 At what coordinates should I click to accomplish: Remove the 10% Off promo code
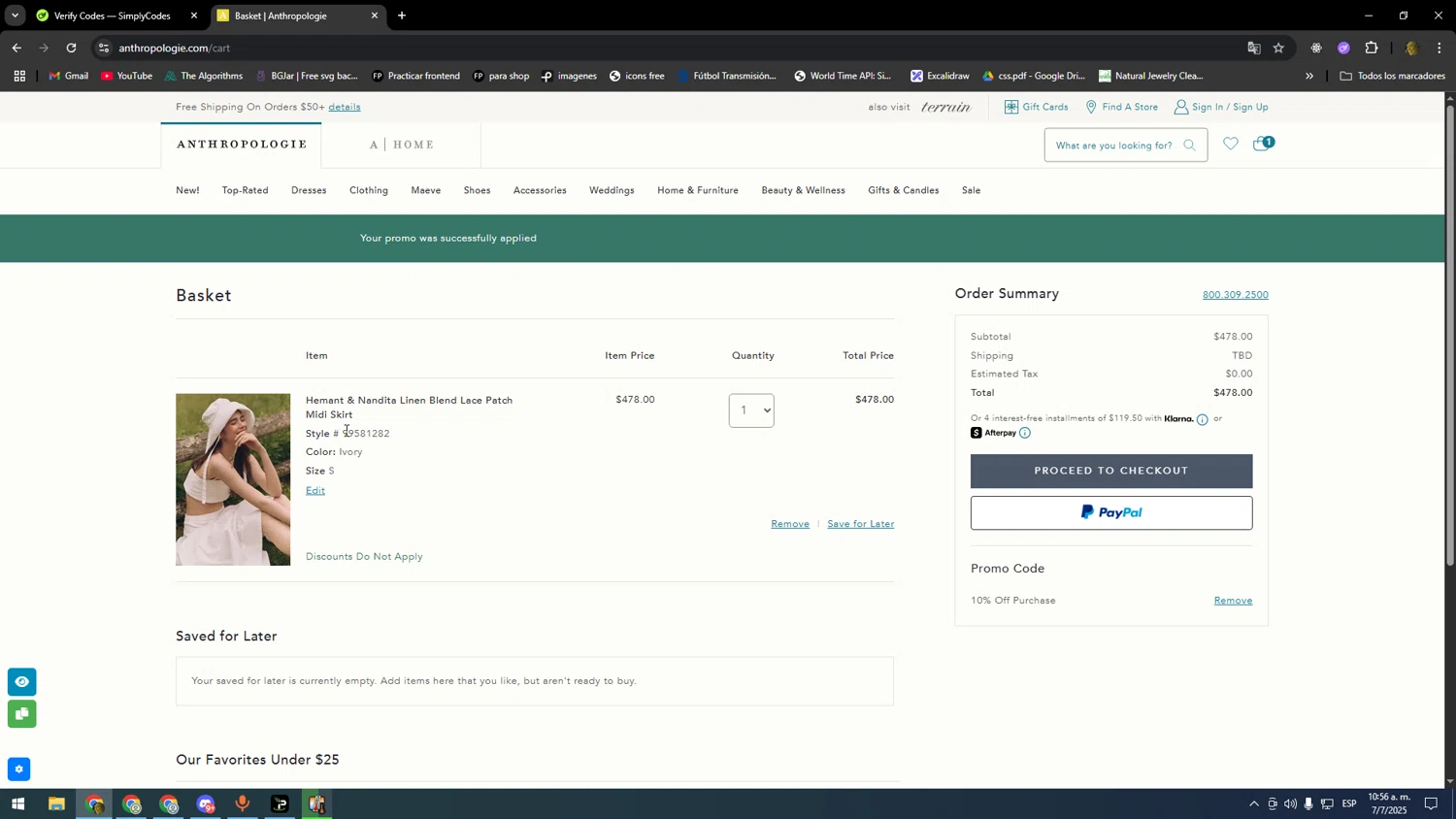(1233, 601)
